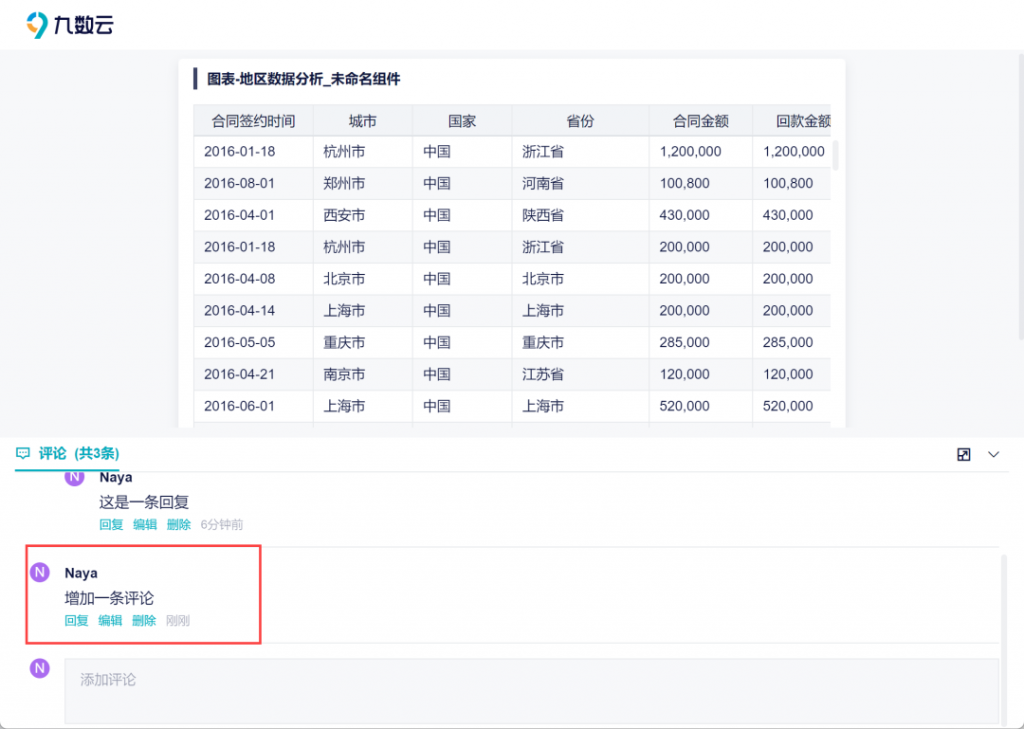
Task: Click Naya's avatar beside 这是一条回复
Action: click(74, 477)
